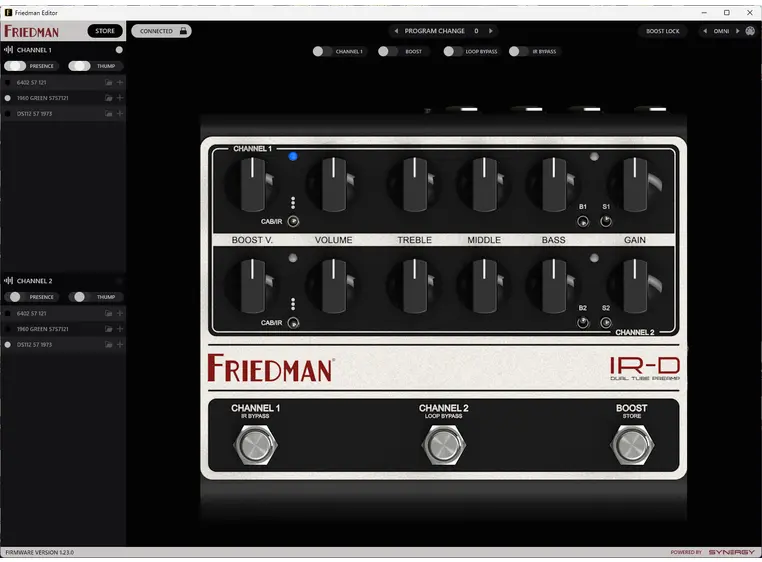Toggle Channel 2 Thump switch
Viewport: 762px width, 562px height.
(x=79, y=297)
